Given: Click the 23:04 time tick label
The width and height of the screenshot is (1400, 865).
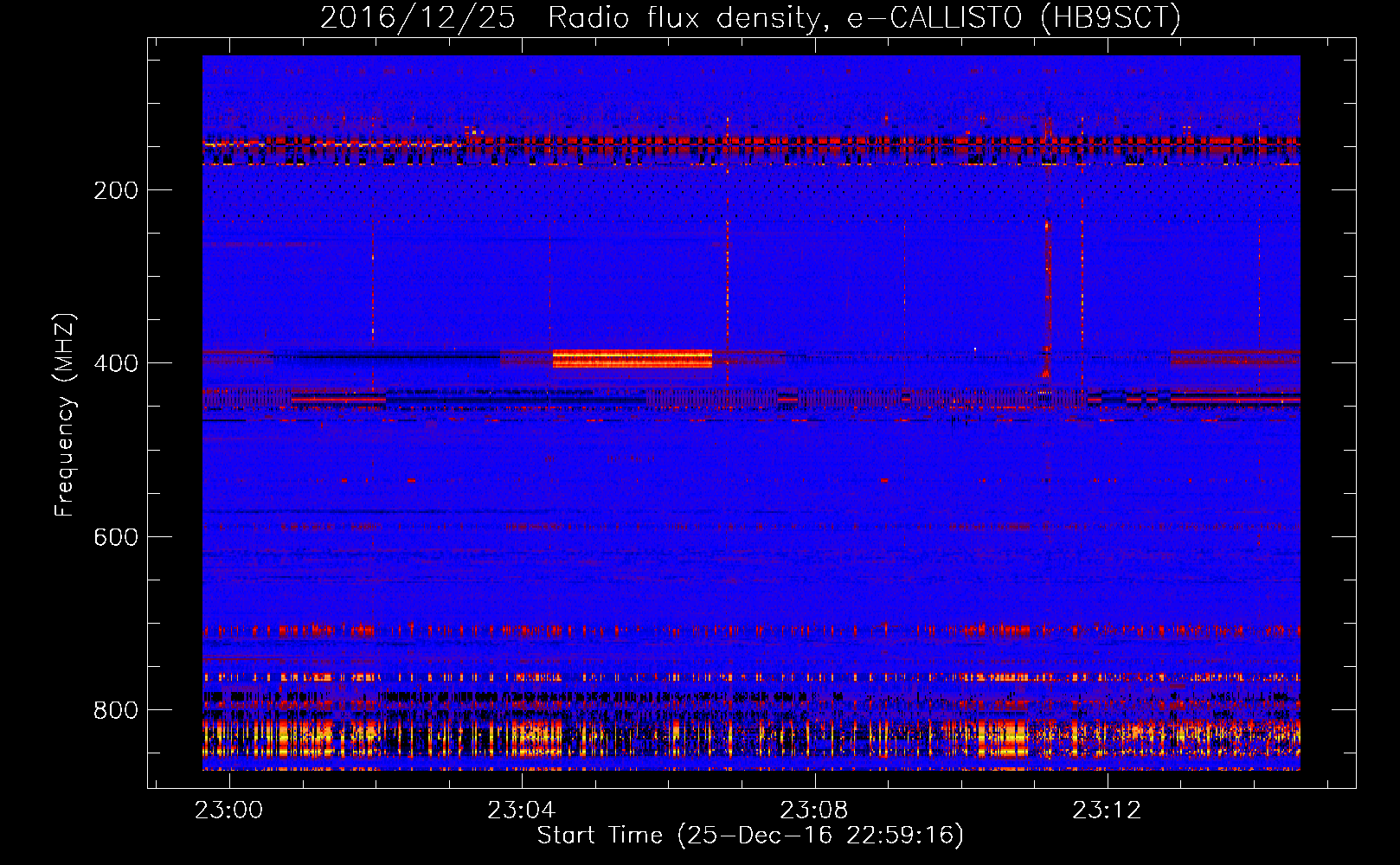Looking at the screenshot, I should 522,811.
